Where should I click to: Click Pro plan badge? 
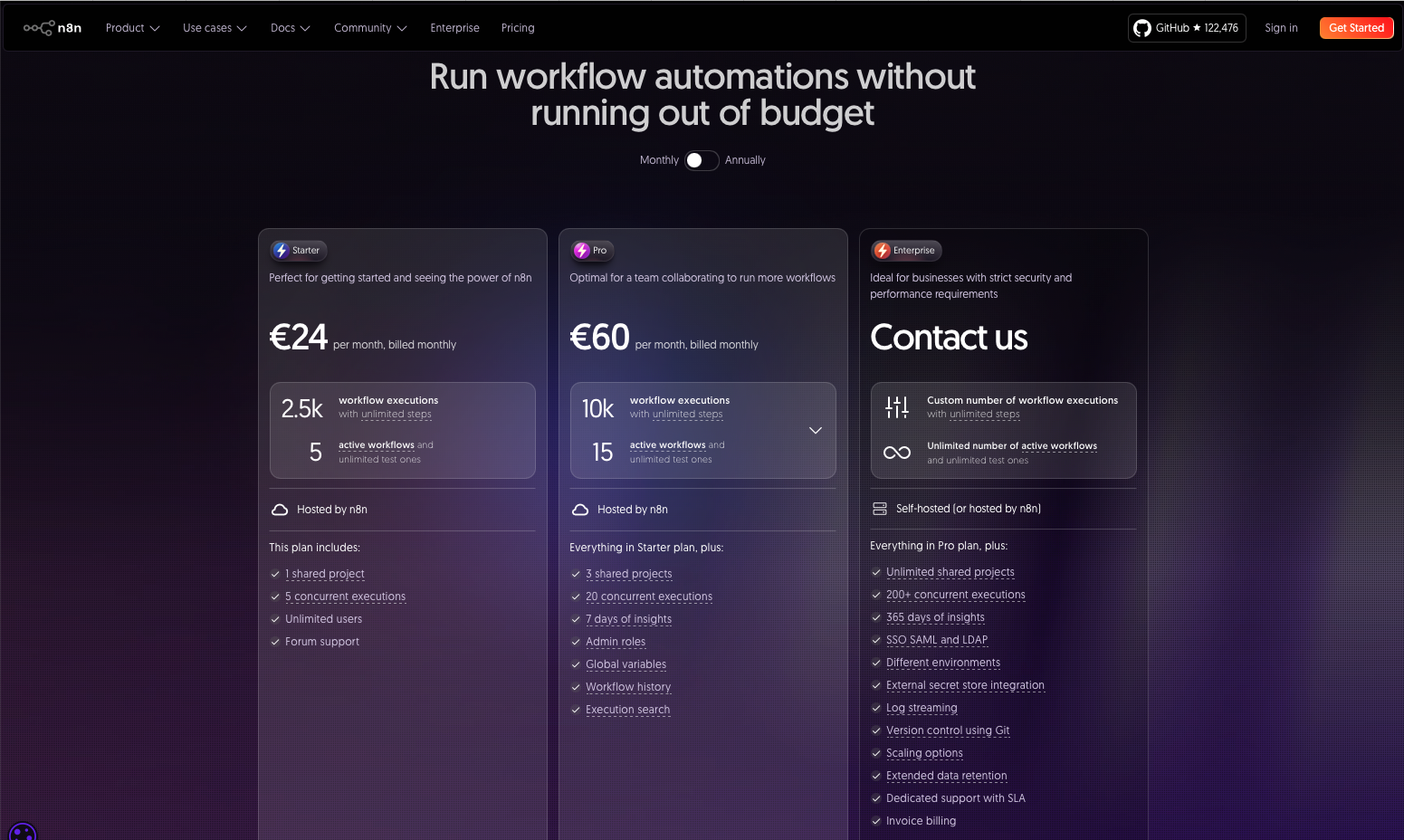click(x=592, y=251)
